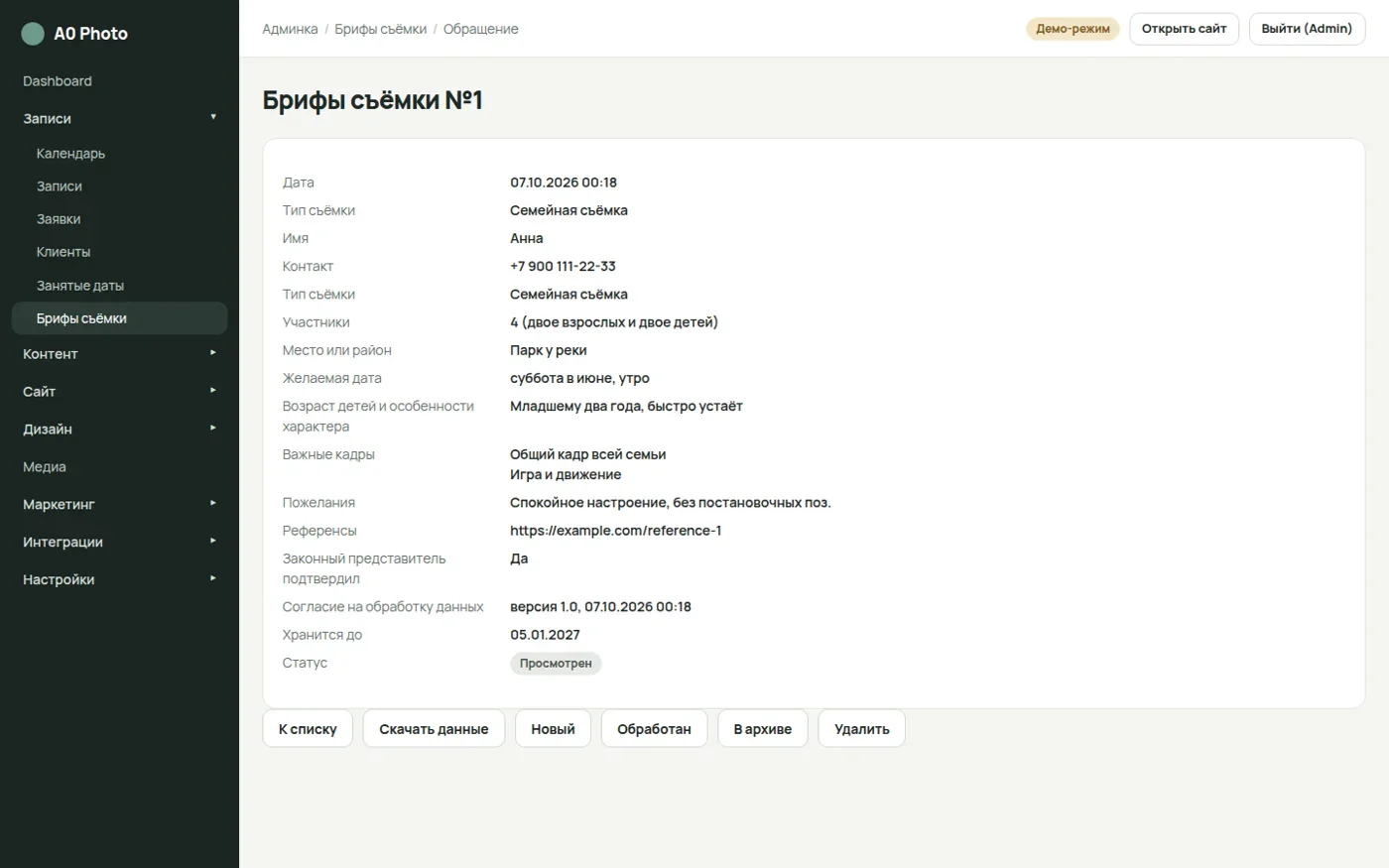This screenshot has height=868, width=1389.
Task: Click the Парк у реки location value
Action: point(549,350)
